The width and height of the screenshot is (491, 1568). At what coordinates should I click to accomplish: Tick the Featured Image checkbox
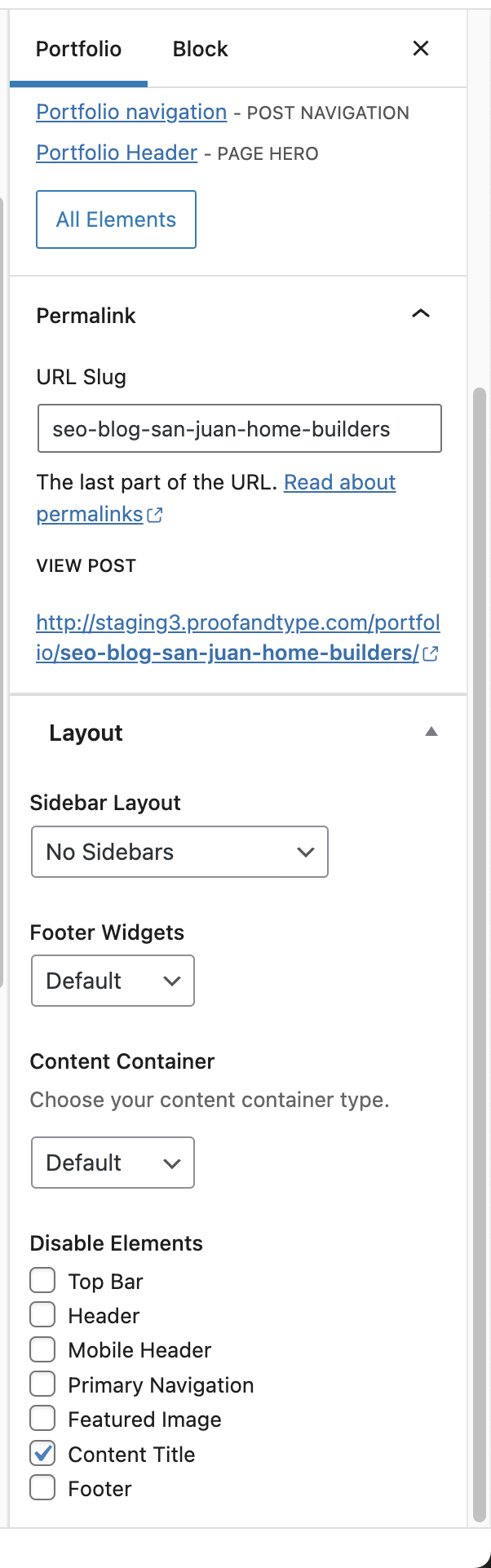(42, 1418)
